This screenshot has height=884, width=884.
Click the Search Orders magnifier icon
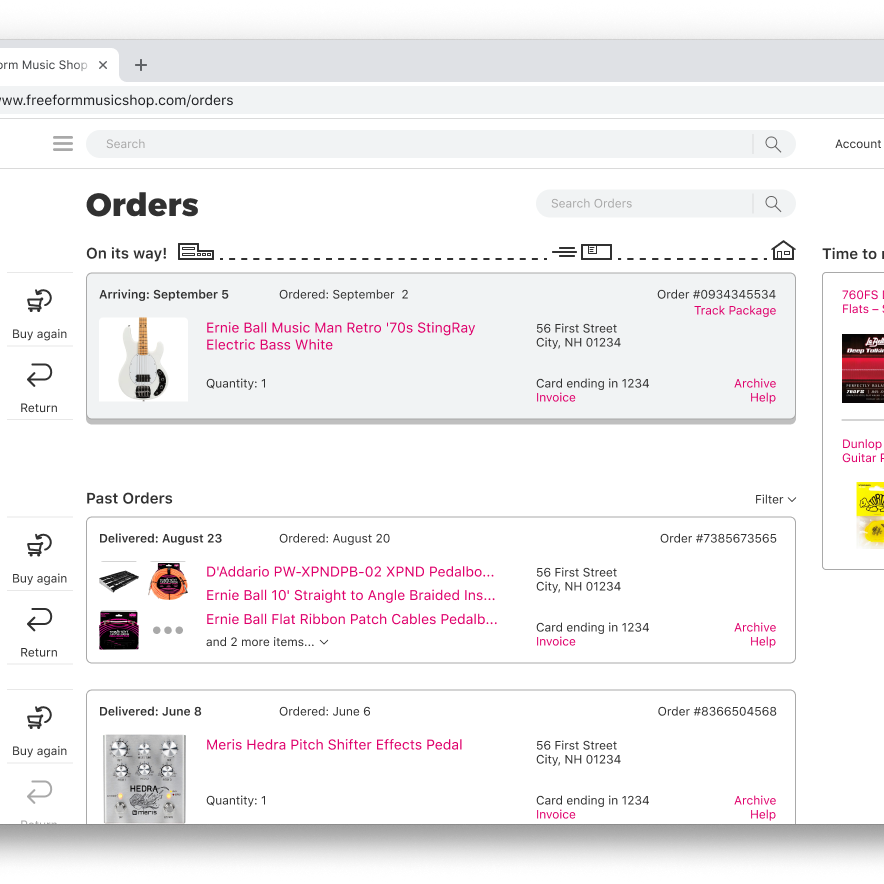point(773,204)
